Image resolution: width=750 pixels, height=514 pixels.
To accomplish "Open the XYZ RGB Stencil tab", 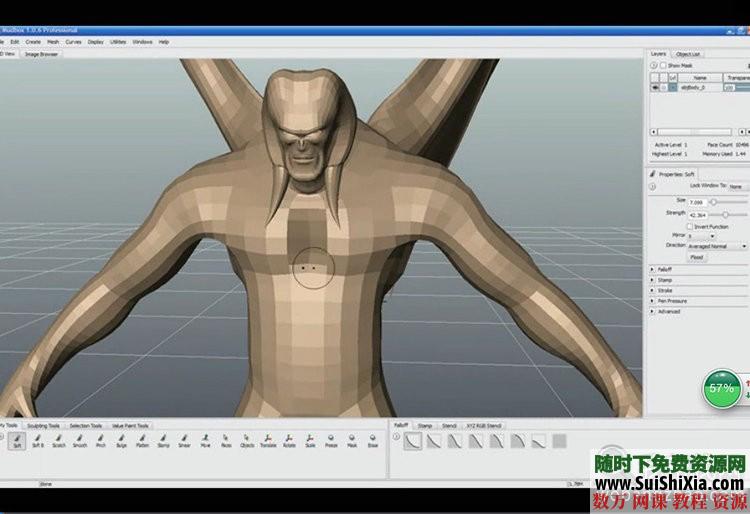I will click(x=484, y=426).
